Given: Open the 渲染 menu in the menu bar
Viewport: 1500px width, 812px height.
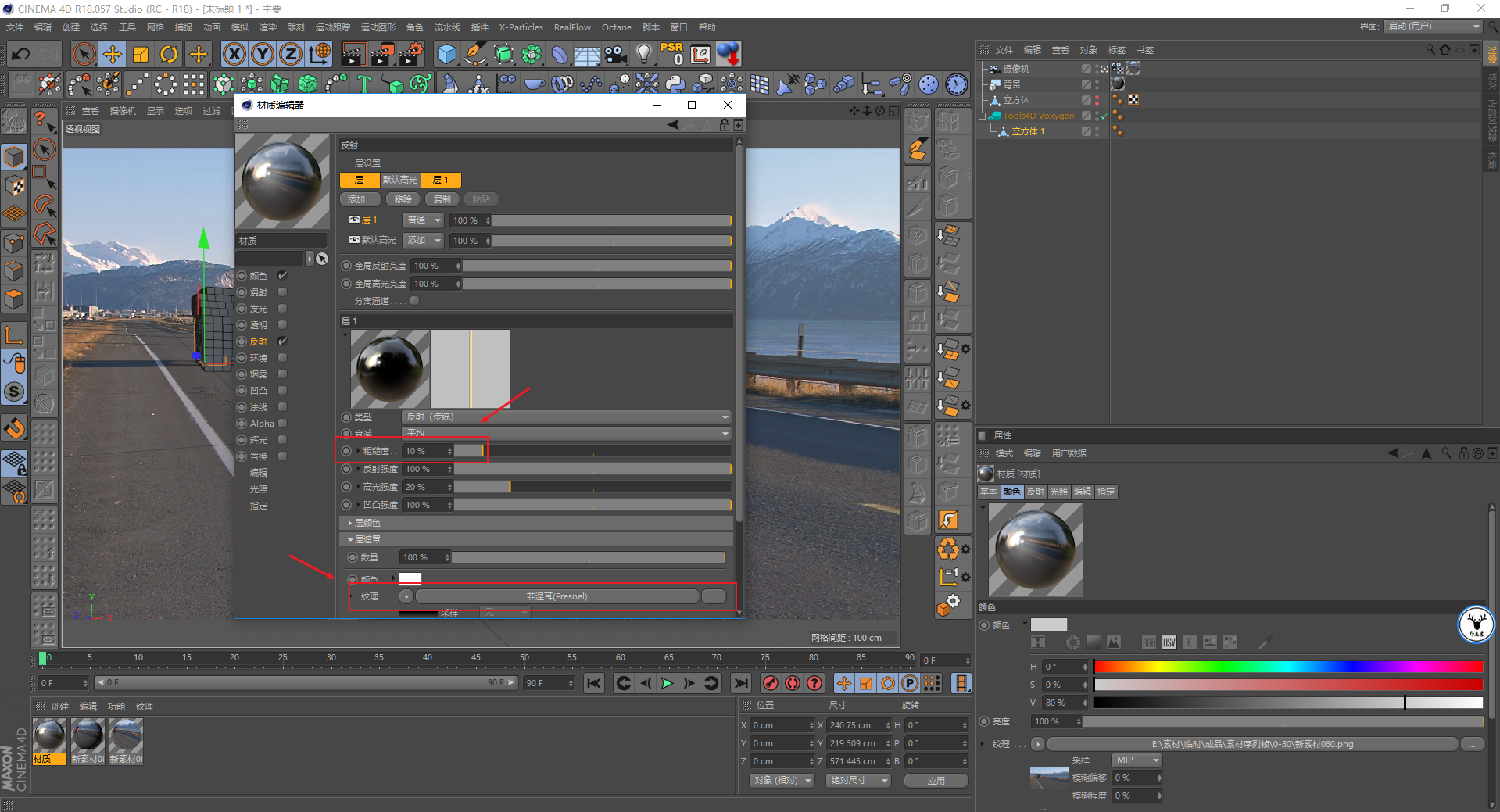Looking at the screenshot, I should coord(268,27).
